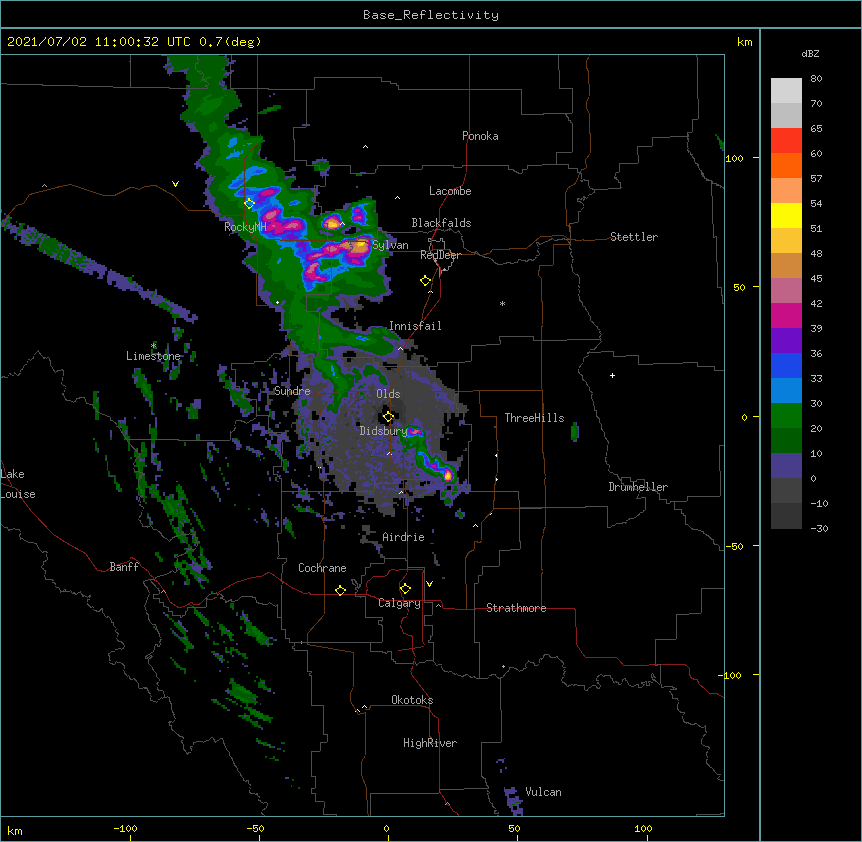Image resolution: width=862 pixels, height=842 pixels.
Task: Click the Okotoks label
Action: (412, 700)
